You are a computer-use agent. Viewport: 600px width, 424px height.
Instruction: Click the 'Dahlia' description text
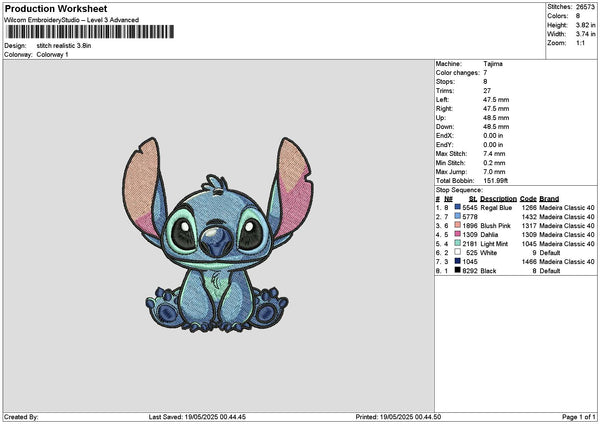(x=489, y=235)
